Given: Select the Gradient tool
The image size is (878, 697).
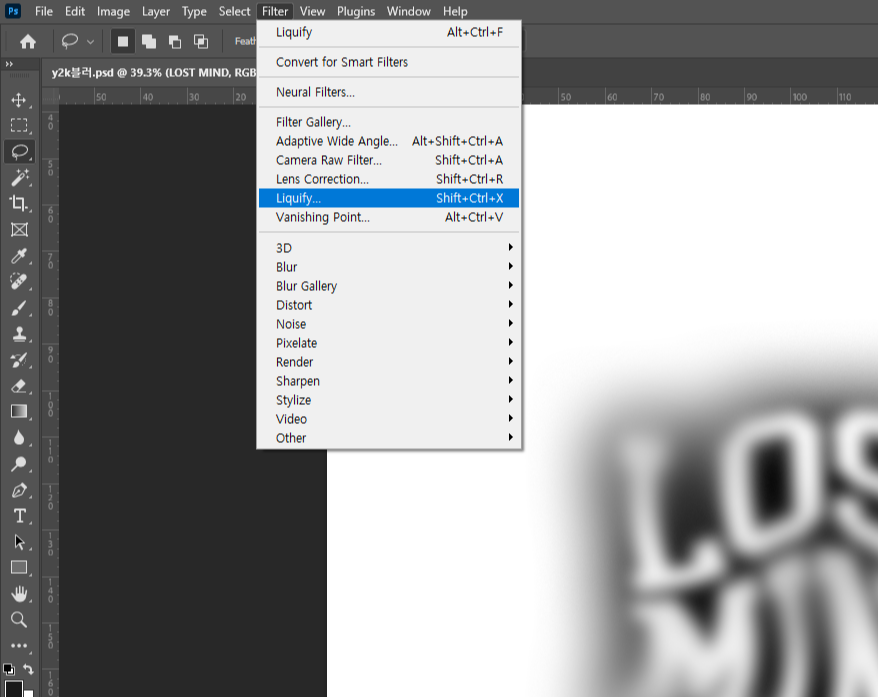Looking at the screenshot, I should 19,411.
